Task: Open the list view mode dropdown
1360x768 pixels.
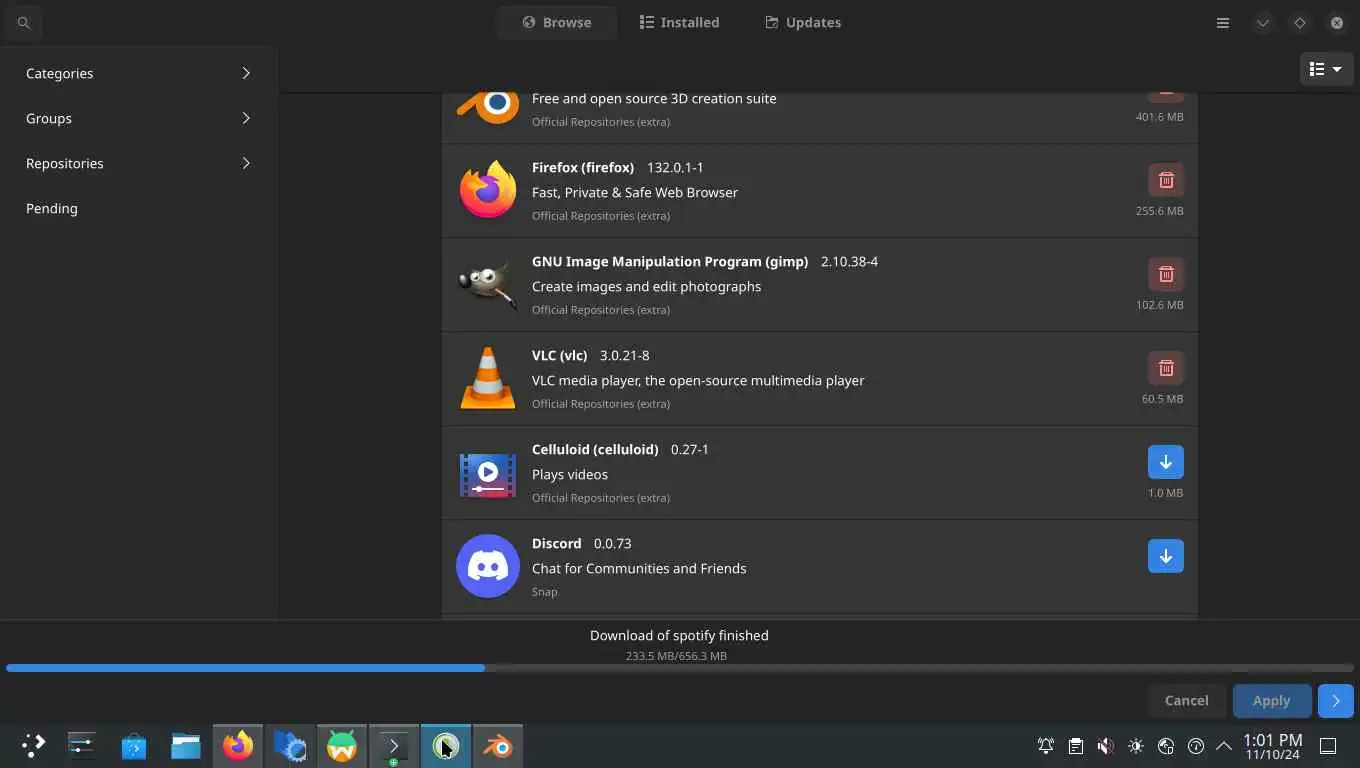Action: [x=1326, y=69]
